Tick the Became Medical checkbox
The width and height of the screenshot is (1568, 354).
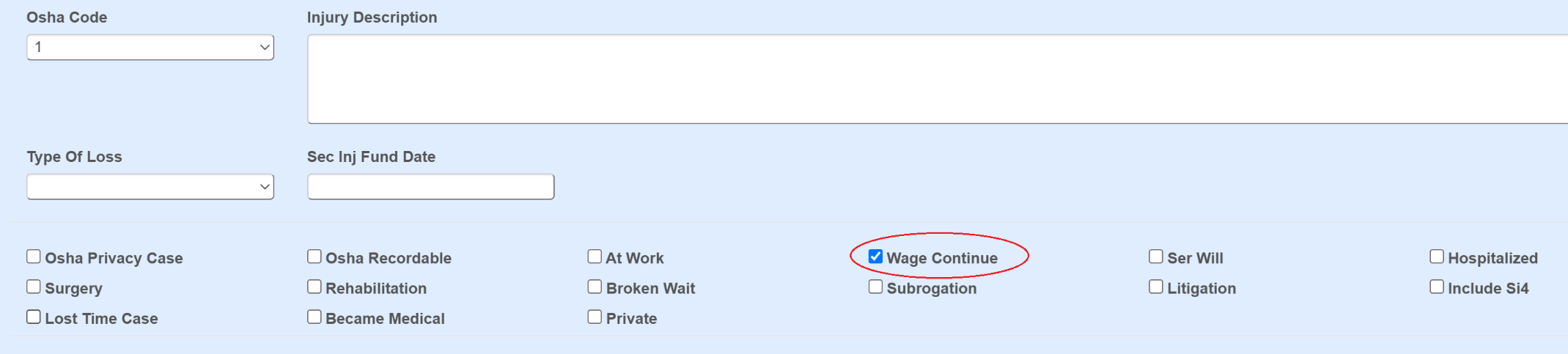[314, 317]
